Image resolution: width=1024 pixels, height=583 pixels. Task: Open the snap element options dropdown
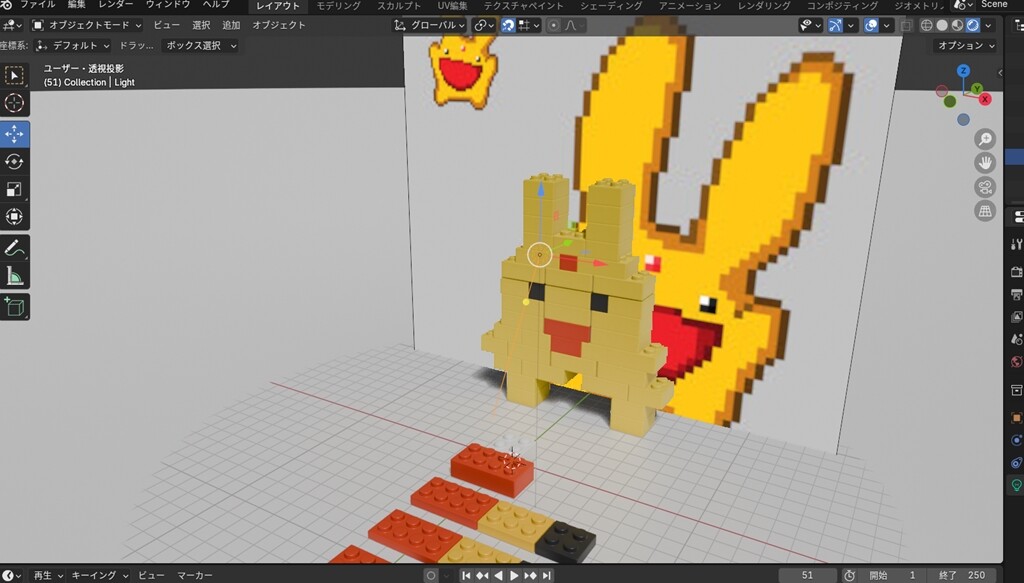530,25
